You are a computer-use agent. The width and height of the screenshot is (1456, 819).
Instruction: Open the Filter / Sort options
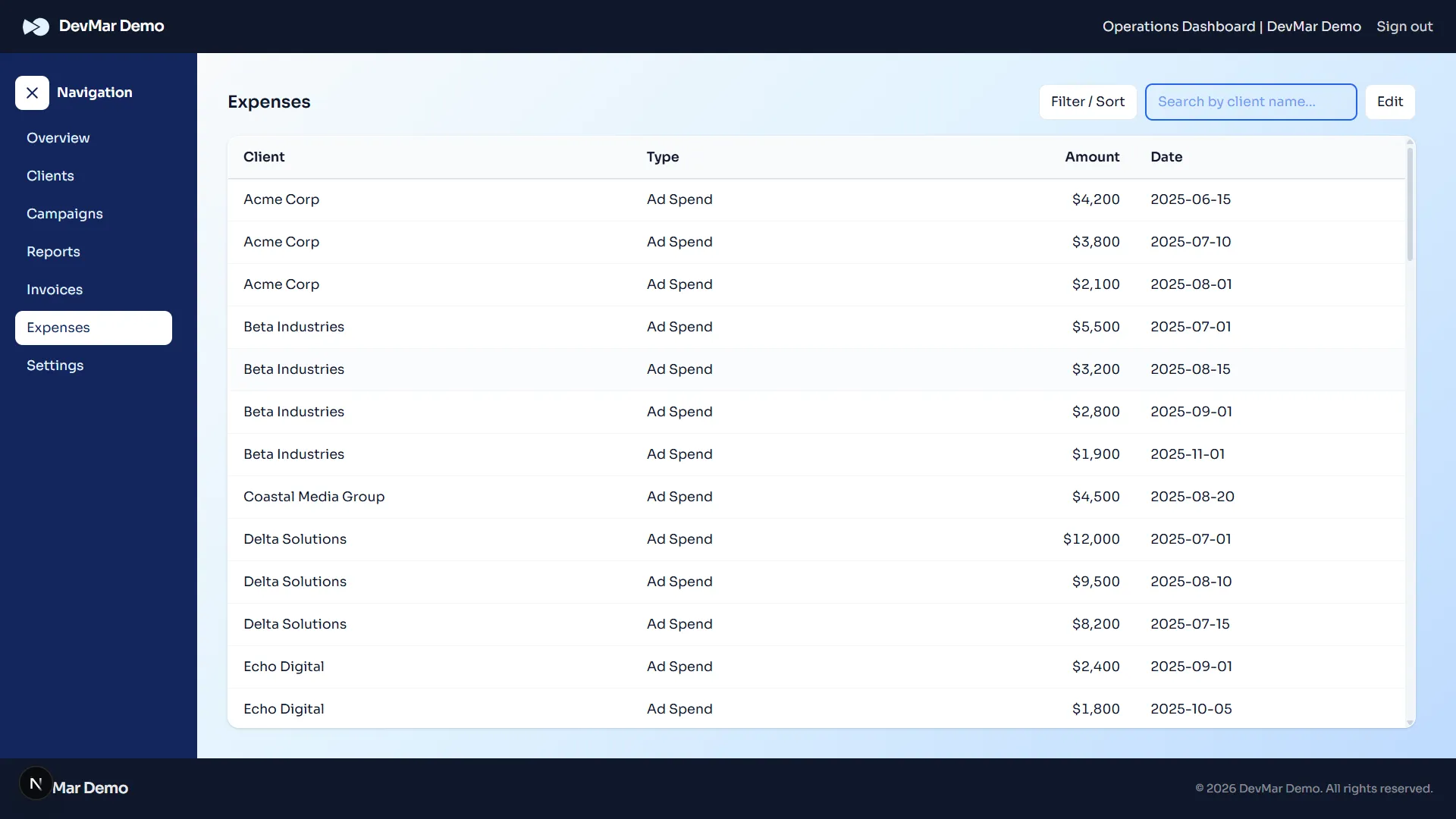[1087, 101]
